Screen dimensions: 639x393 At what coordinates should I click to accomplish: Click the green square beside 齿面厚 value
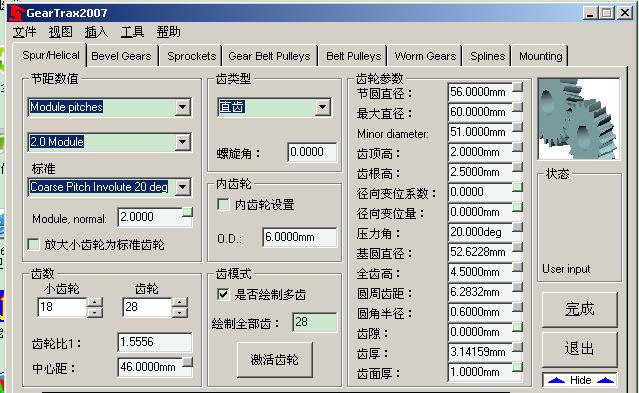[518, 367]
